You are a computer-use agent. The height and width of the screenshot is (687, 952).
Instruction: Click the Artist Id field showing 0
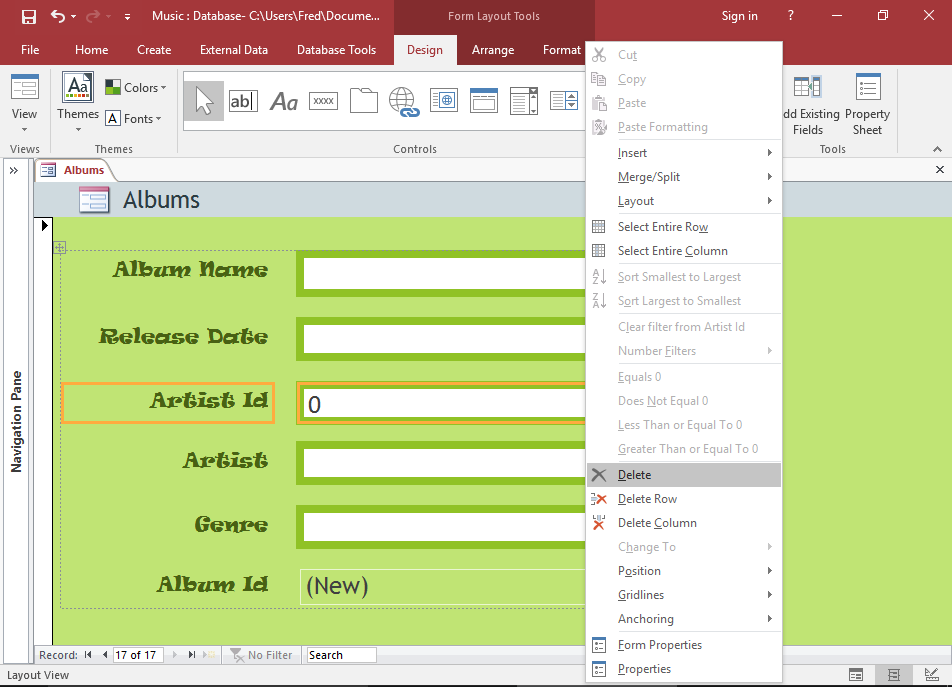pos(443,404)
